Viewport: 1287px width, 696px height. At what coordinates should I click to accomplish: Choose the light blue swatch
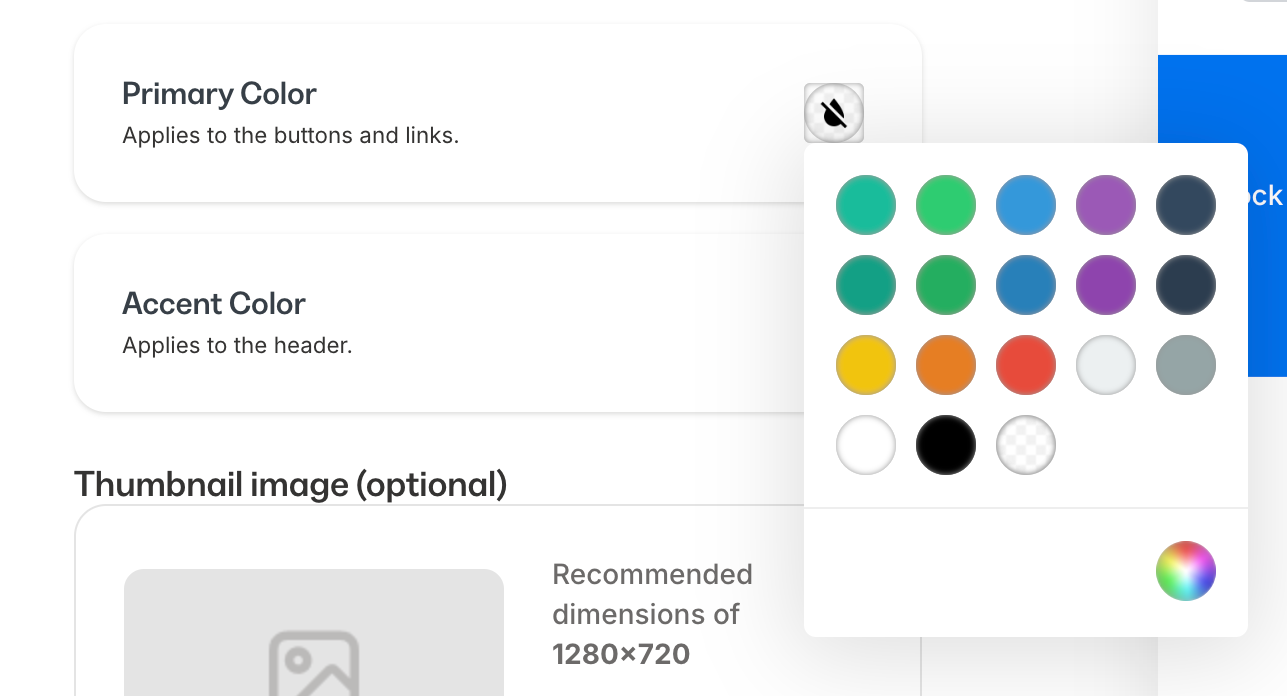(1025, 205)
